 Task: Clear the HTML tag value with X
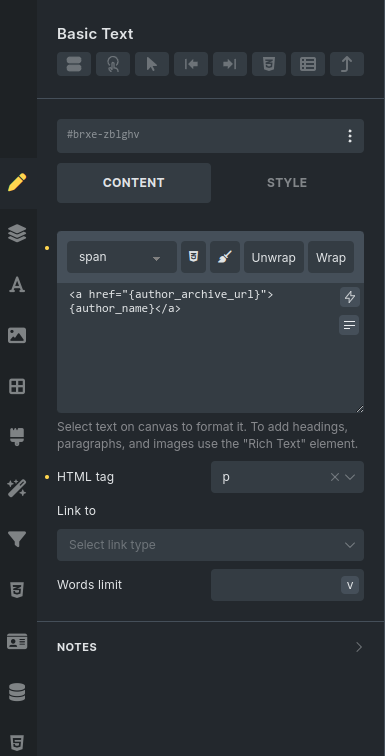[x=334, y=477]
